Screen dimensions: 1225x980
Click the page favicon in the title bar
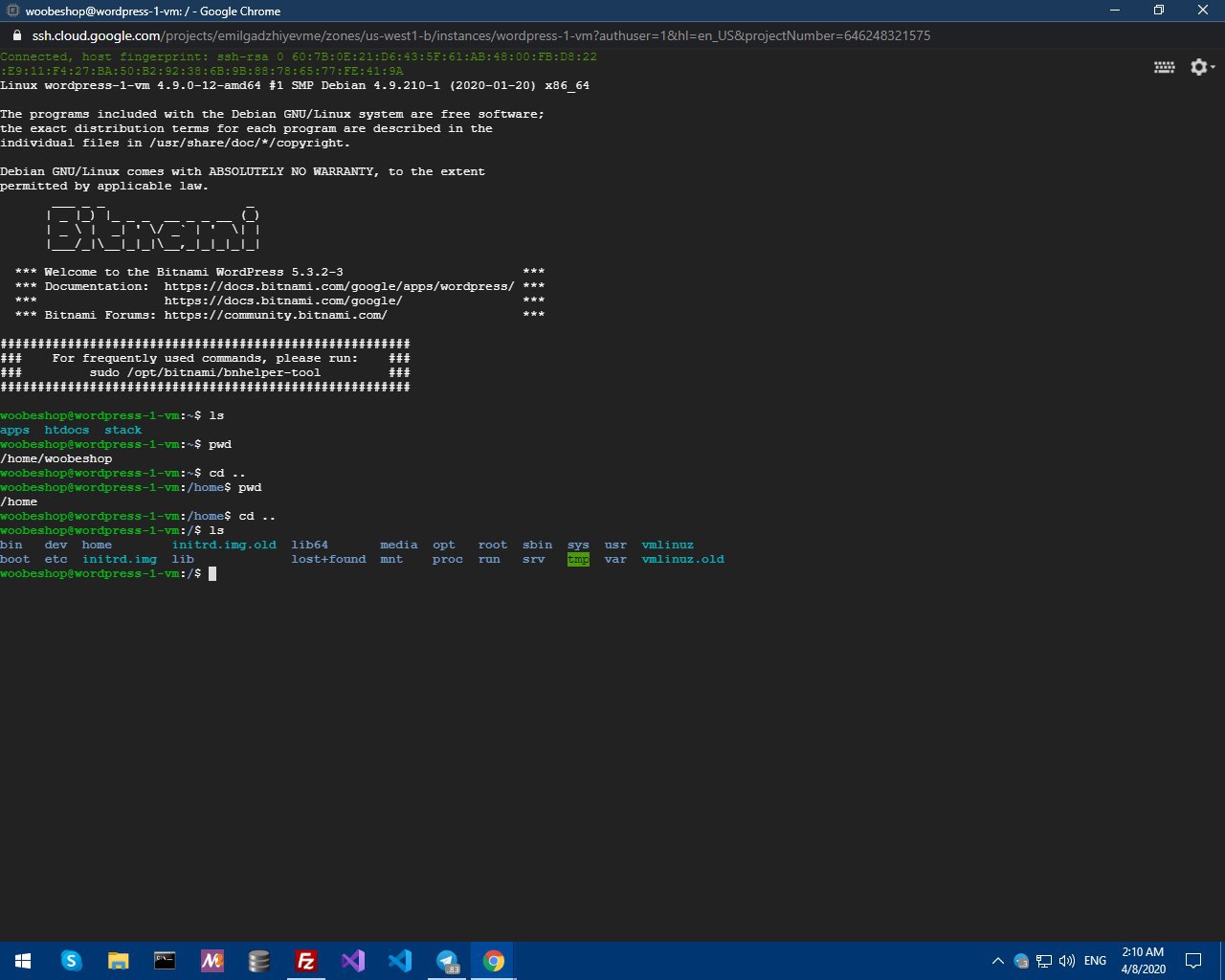point(13,11)
